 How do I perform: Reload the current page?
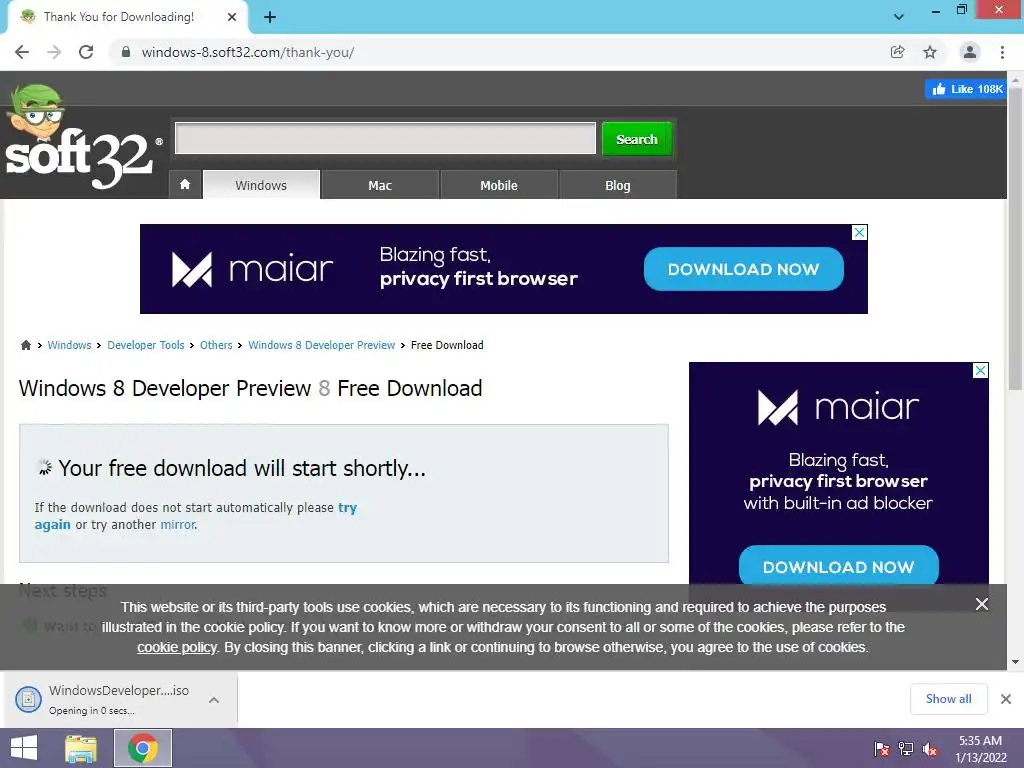point(86,52)
